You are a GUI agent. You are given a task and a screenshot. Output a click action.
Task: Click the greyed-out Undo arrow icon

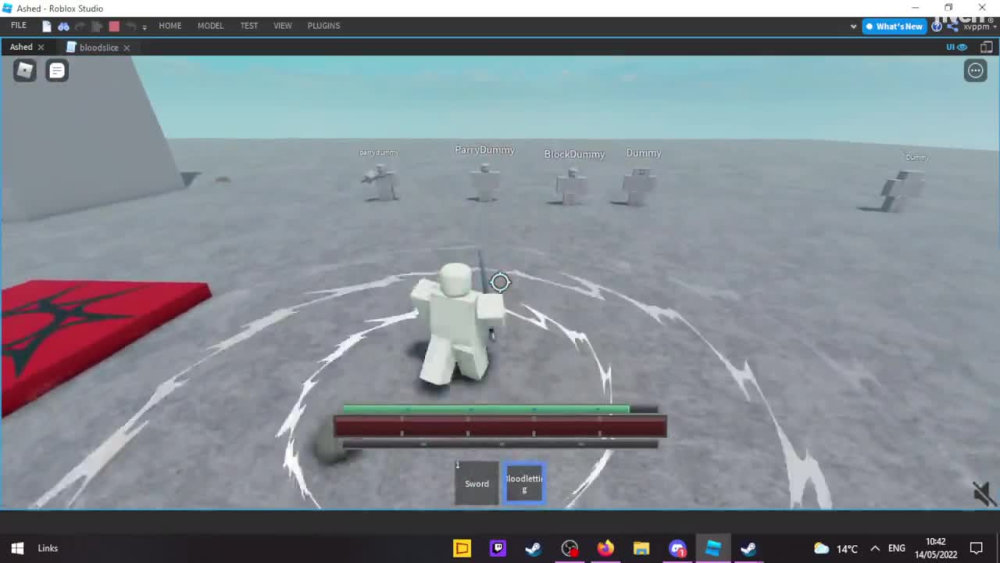[x=131, y=26]
